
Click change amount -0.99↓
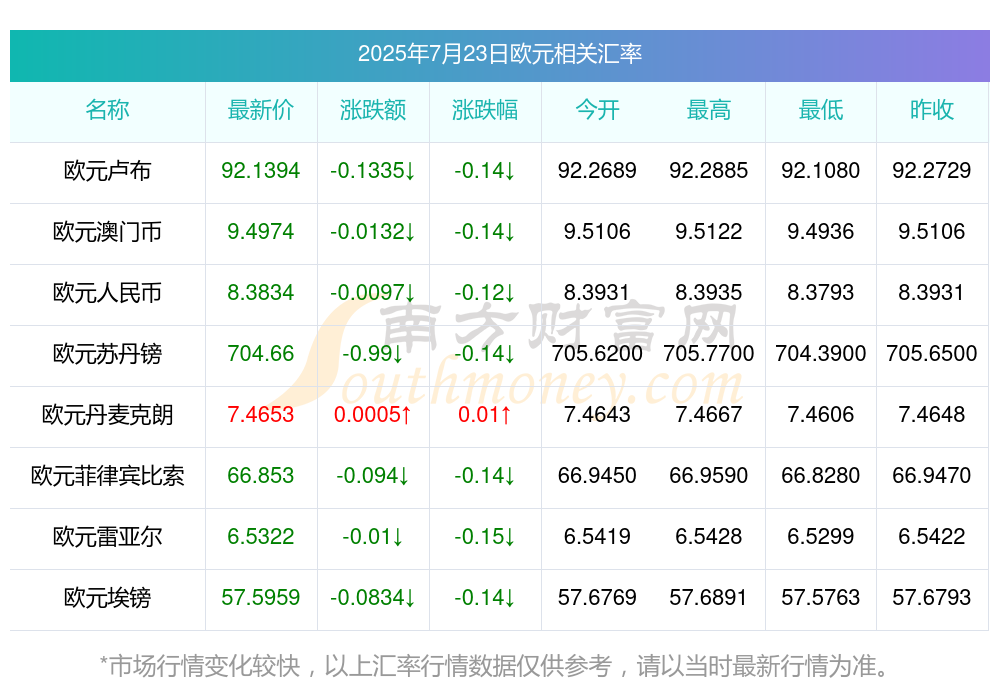(x=372, y=353)
